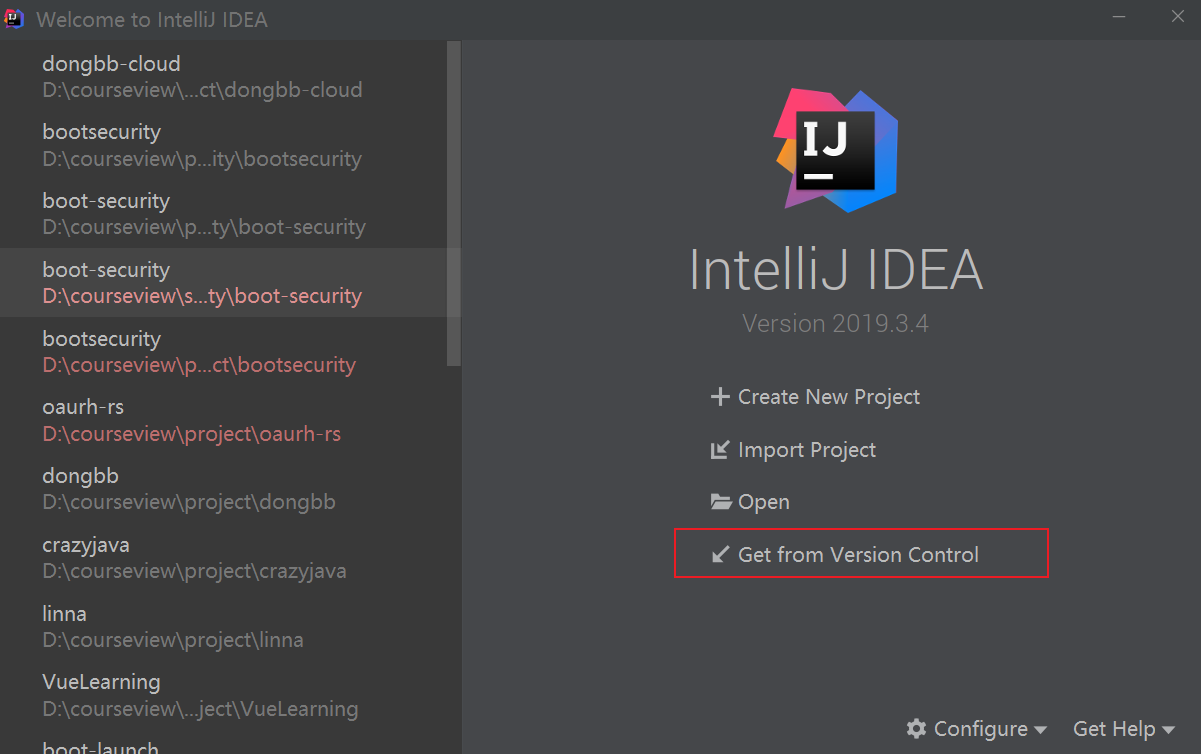Expand the Get Help dropdown arrow

[x=1168, y=730]
